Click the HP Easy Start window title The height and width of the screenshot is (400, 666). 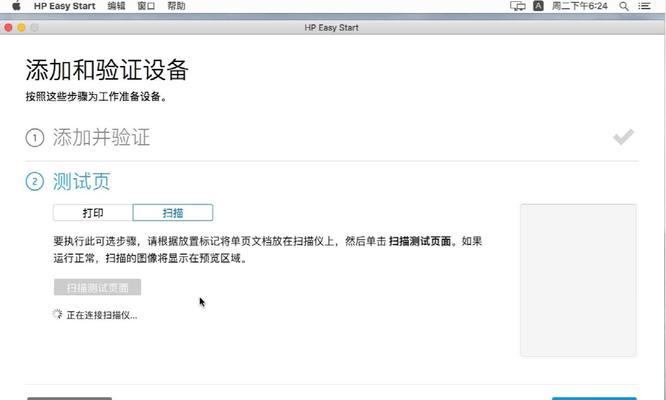pyautogui.click(x=331, y=28)
